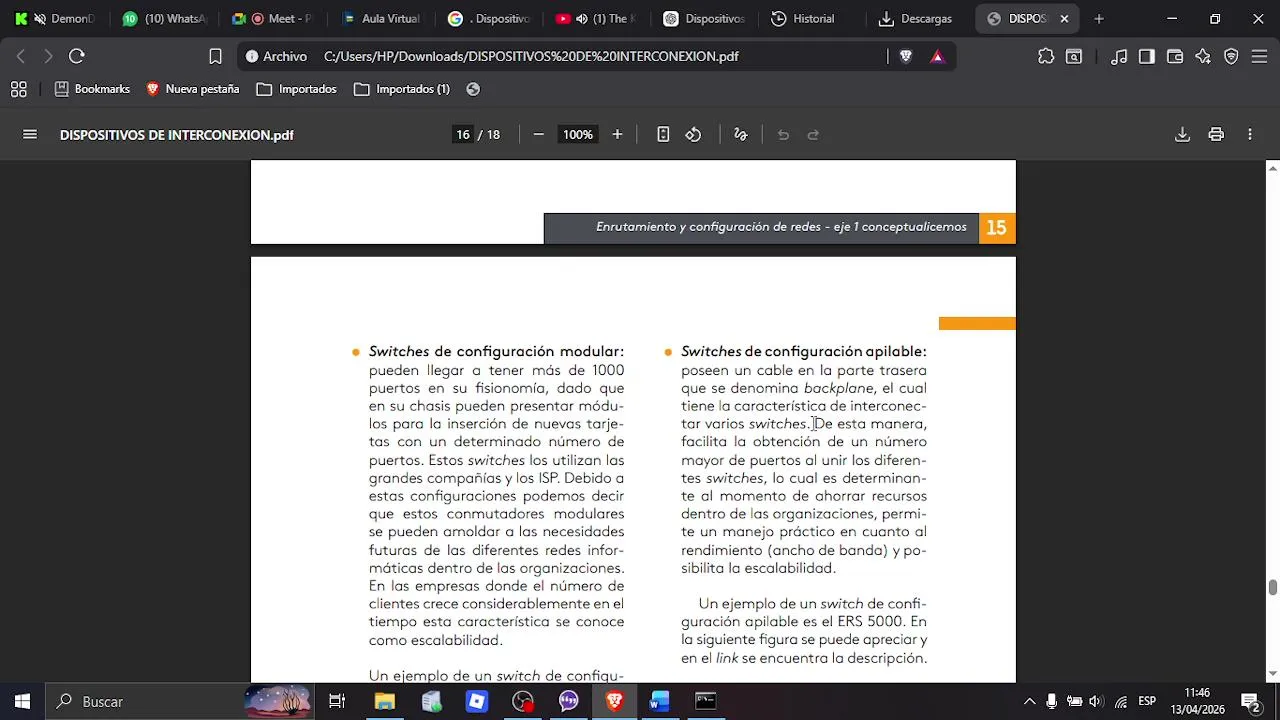Print the PDF document

click(1216, 135)
